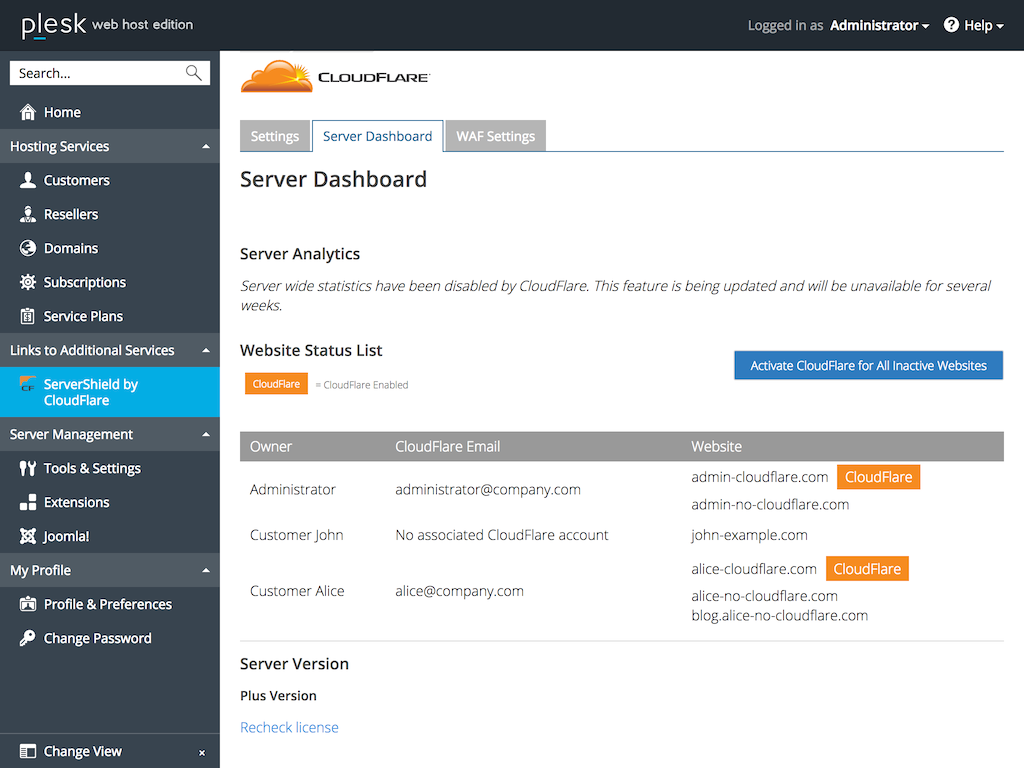Image resolution: width=1024 pixels, height=768 pixels.
Task: Click admin-cloudflare.com website entry
Action: coord(760,477)
